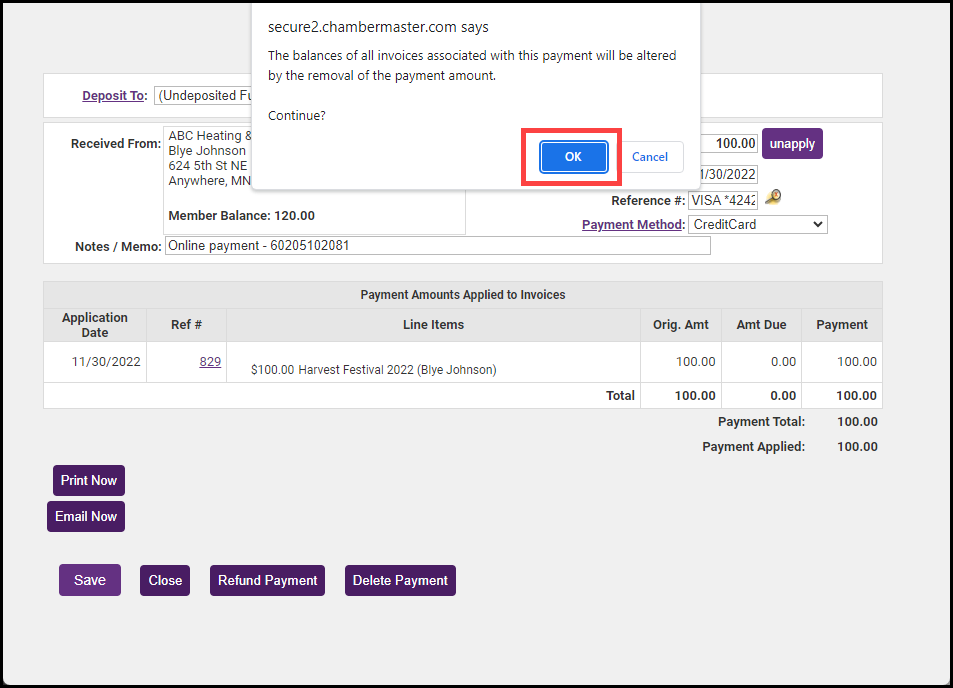Confirm the dialog with OK
This screenshot has height=688, width=953.
573,157
